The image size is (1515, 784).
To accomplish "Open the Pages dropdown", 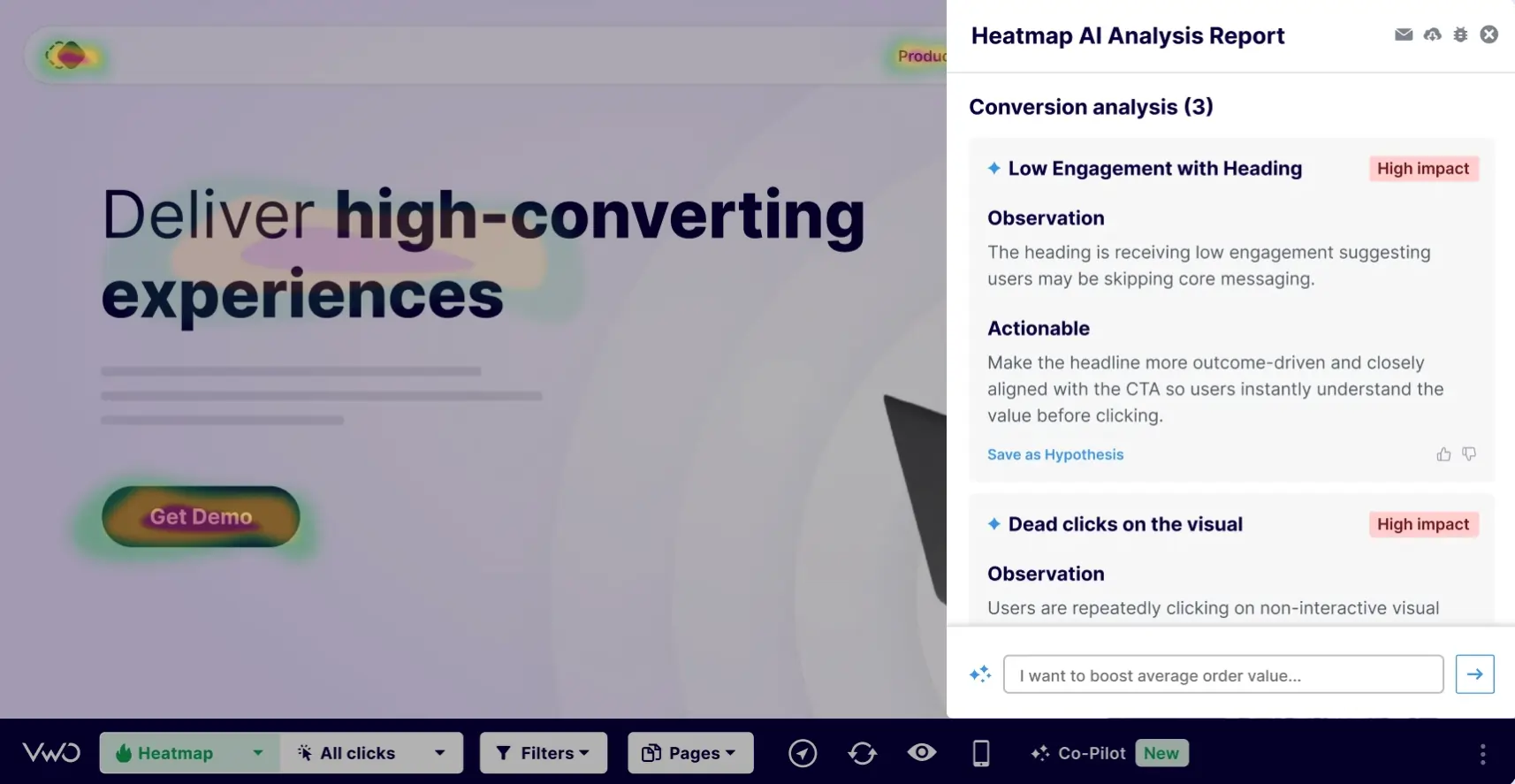I will tap(690, 753).
